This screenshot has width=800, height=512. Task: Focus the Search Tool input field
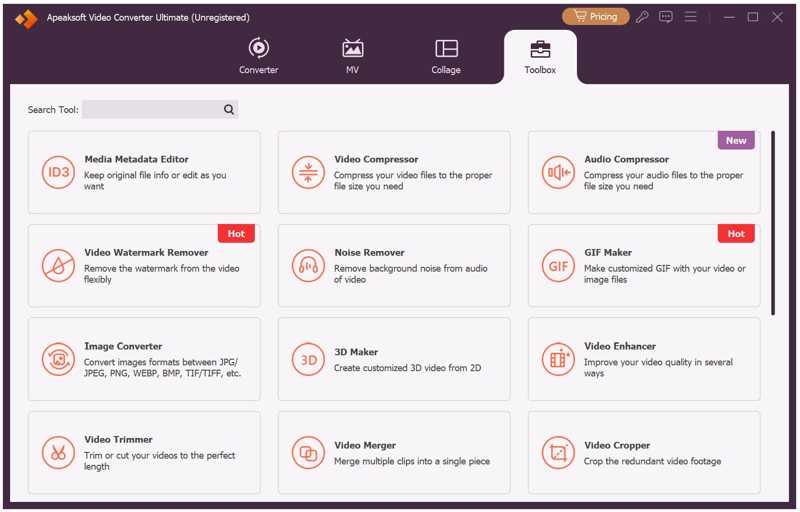tap(160, 109)
